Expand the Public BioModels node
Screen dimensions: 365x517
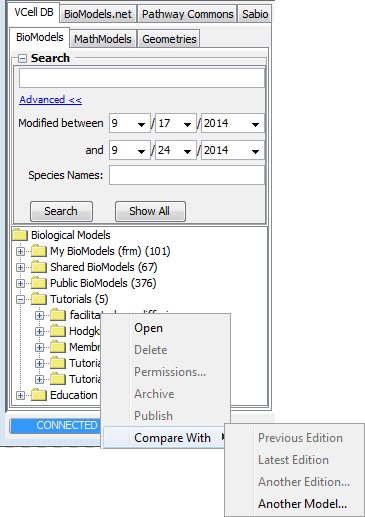20,283
